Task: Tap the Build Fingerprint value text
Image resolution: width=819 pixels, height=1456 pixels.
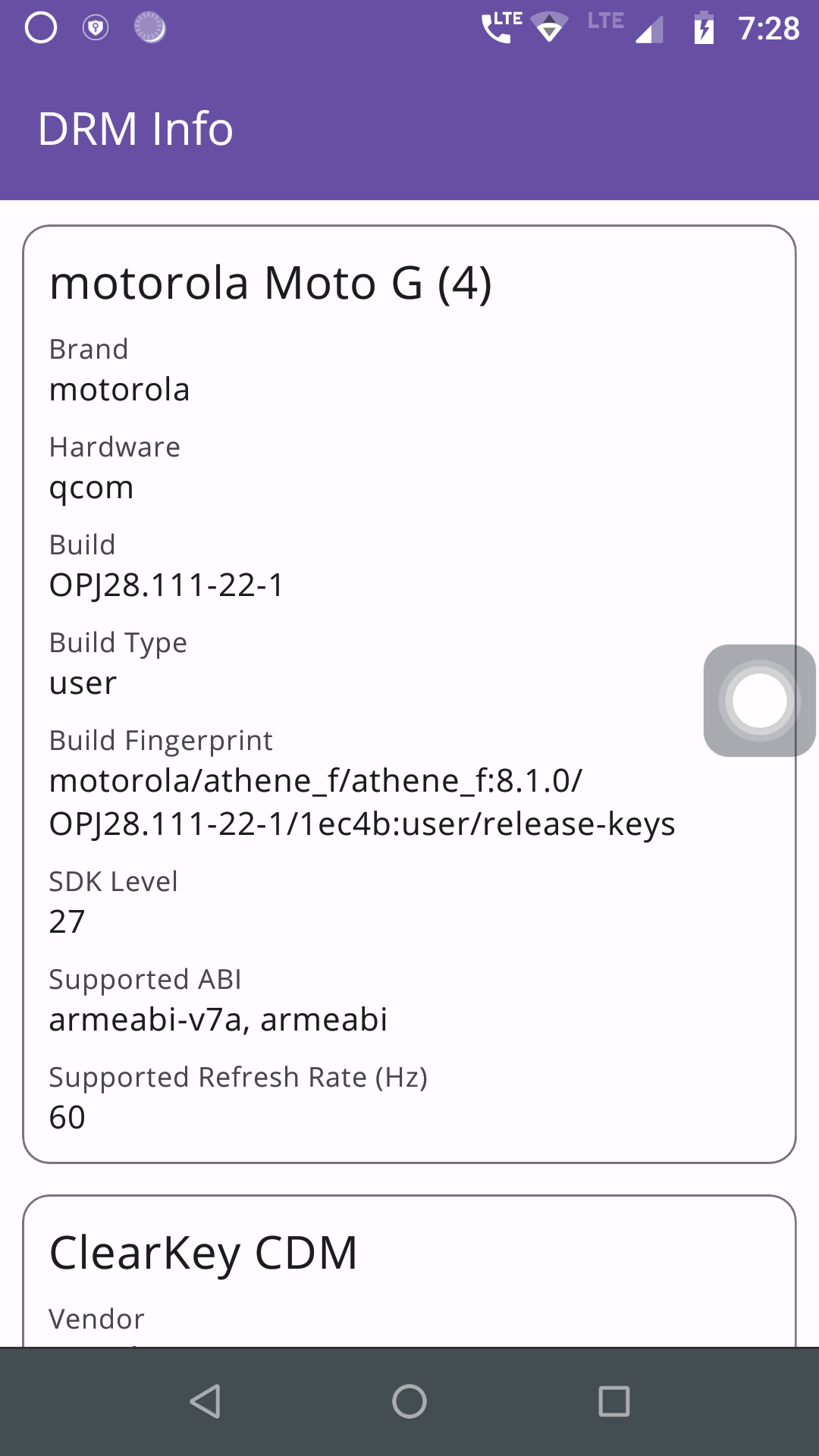Action: point(362,802)
